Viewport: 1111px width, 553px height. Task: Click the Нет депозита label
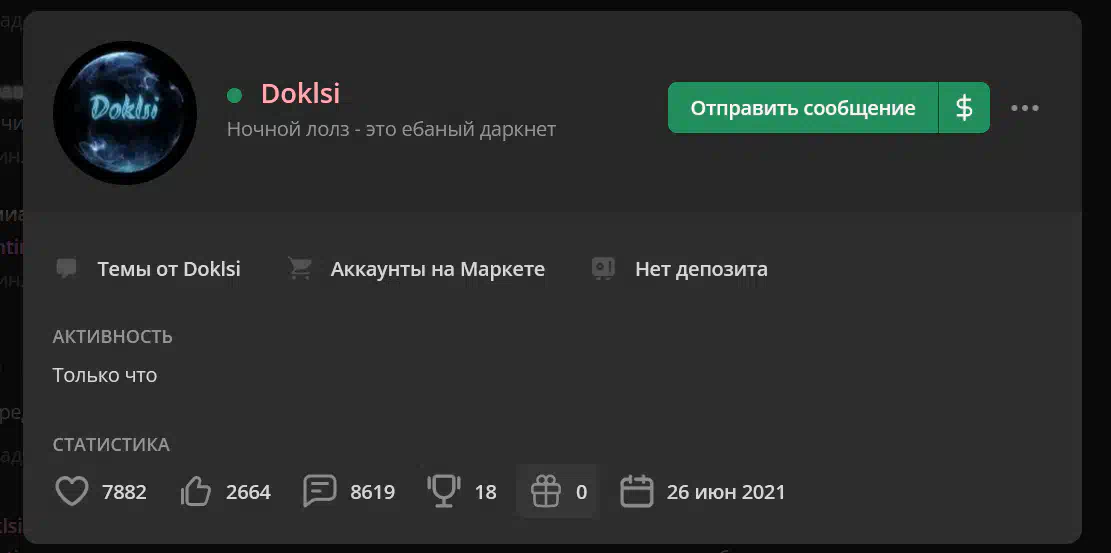pos(701,269)
